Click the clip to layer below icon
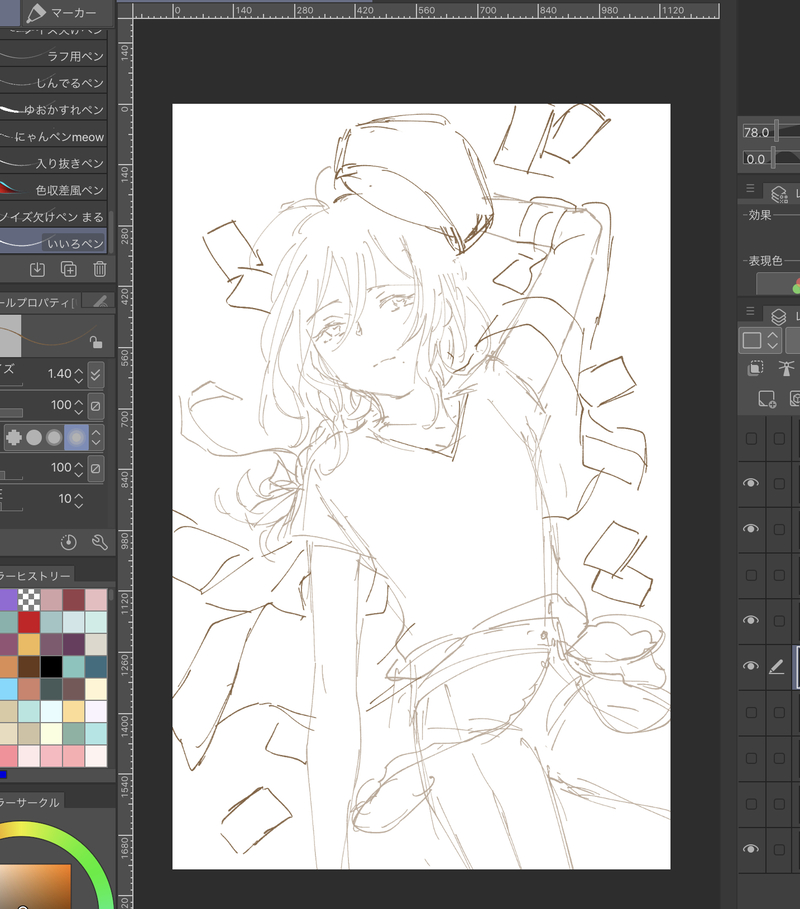Image resolution: width=800 pixels, height=909 pixels. point(755,368)
